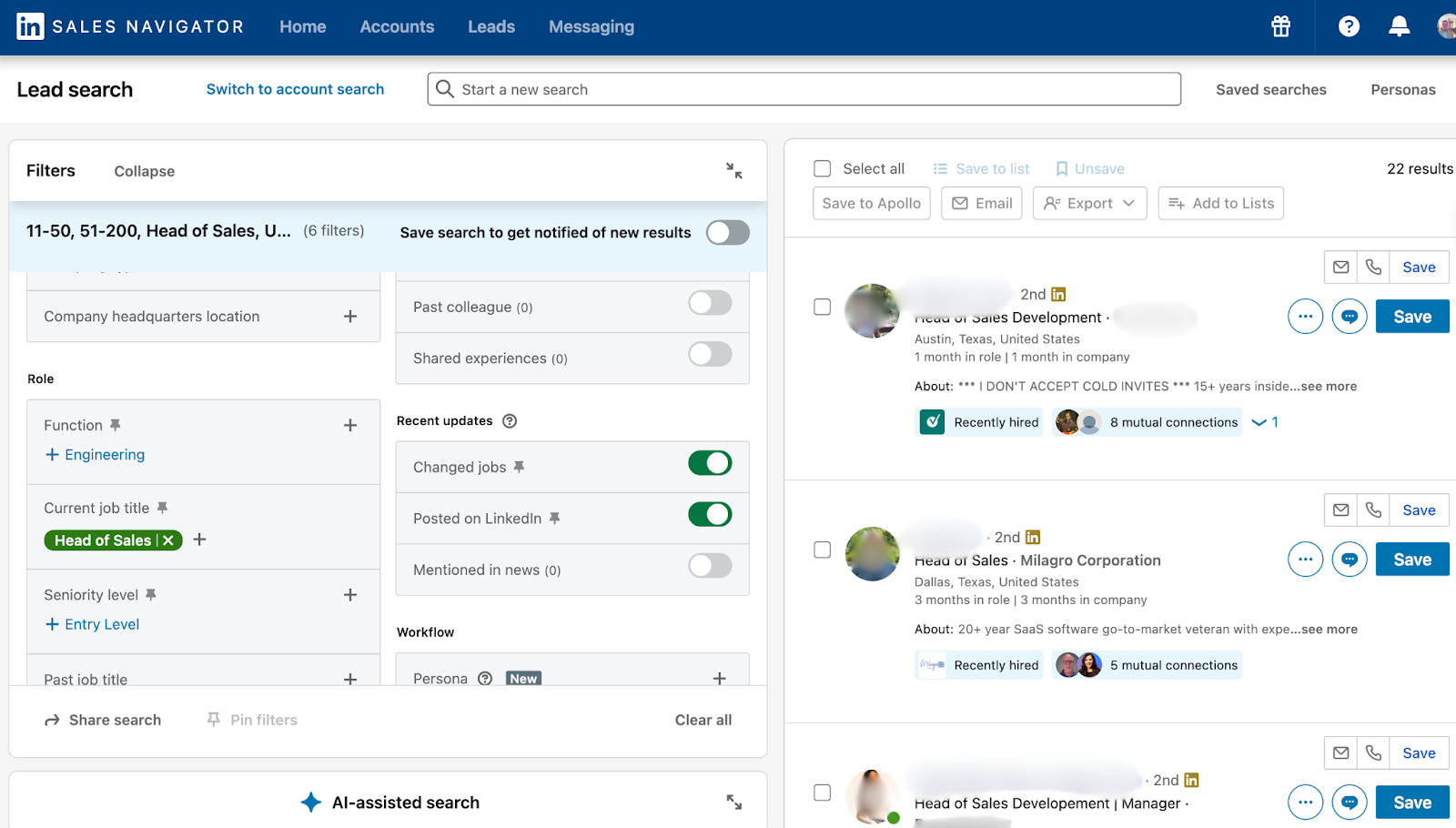Screen dimensions: 1456x828
Task: Click the Start a new search field
Action: 804,89
